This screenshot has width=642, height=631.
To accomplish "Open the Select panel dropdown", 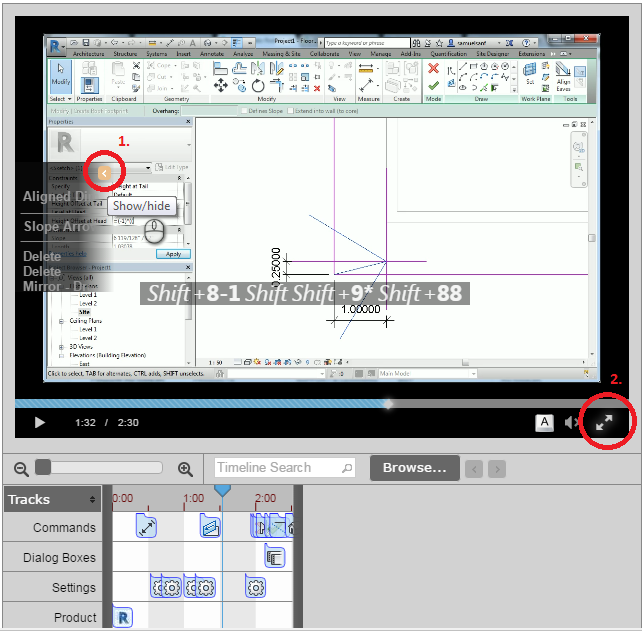I will pos(61,99).
